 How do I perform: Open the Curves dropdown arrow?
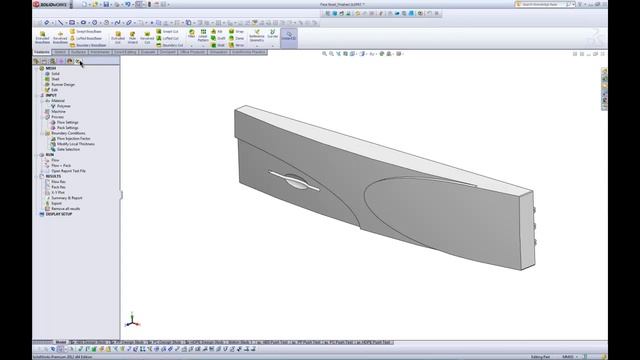pyautogui.click(x=273, y=46)
